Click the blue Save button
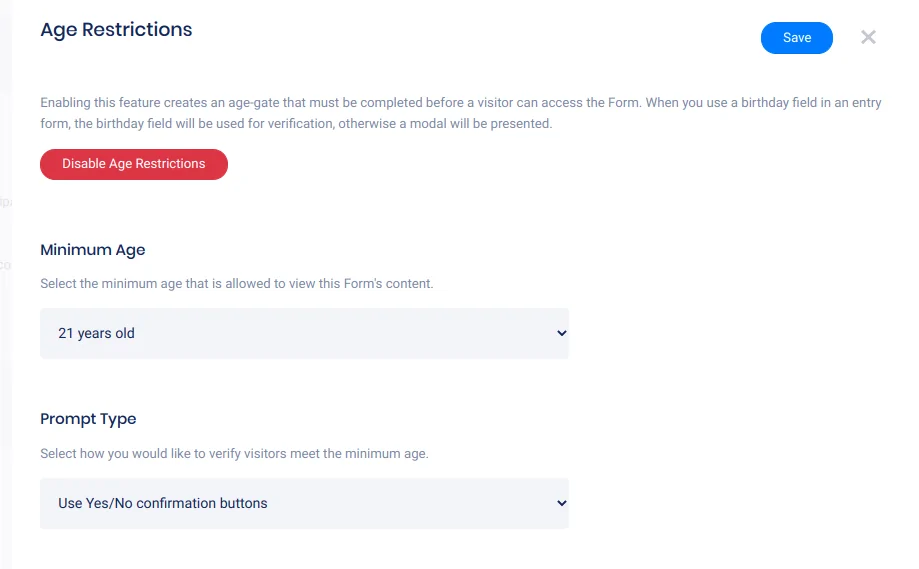The height and width of the screenshot is (569, 919). (796, 38)
